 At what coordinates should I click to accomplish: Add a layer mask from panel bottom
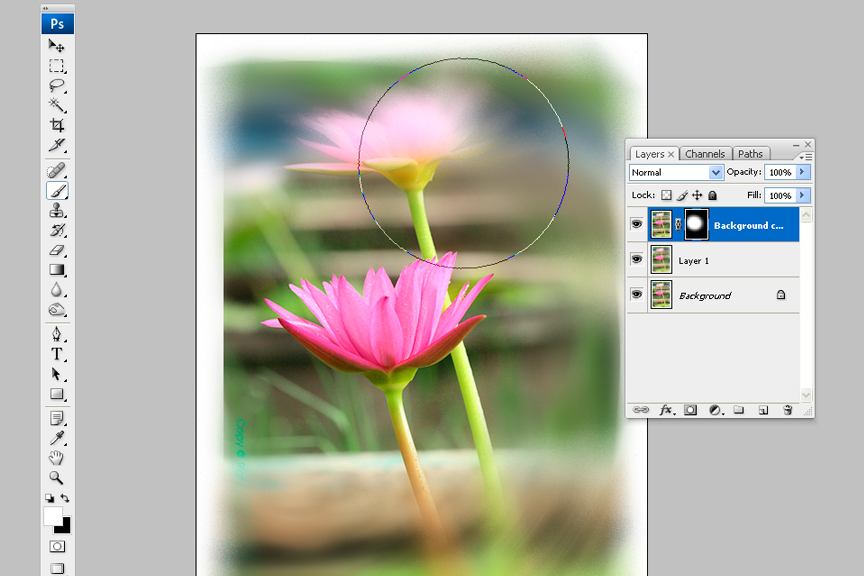[x=691, y=410]
